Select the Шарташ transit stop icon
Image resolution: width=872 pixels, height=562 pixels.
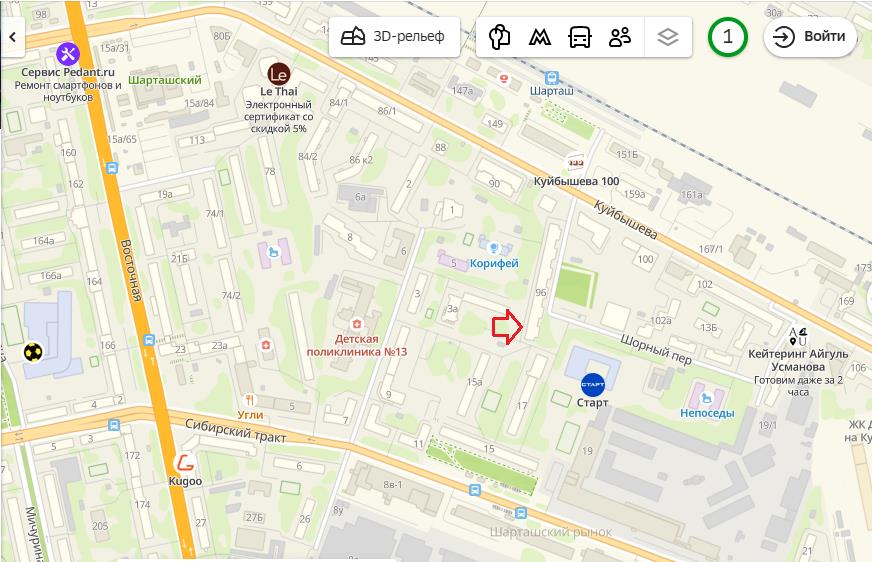click(552, 77)
